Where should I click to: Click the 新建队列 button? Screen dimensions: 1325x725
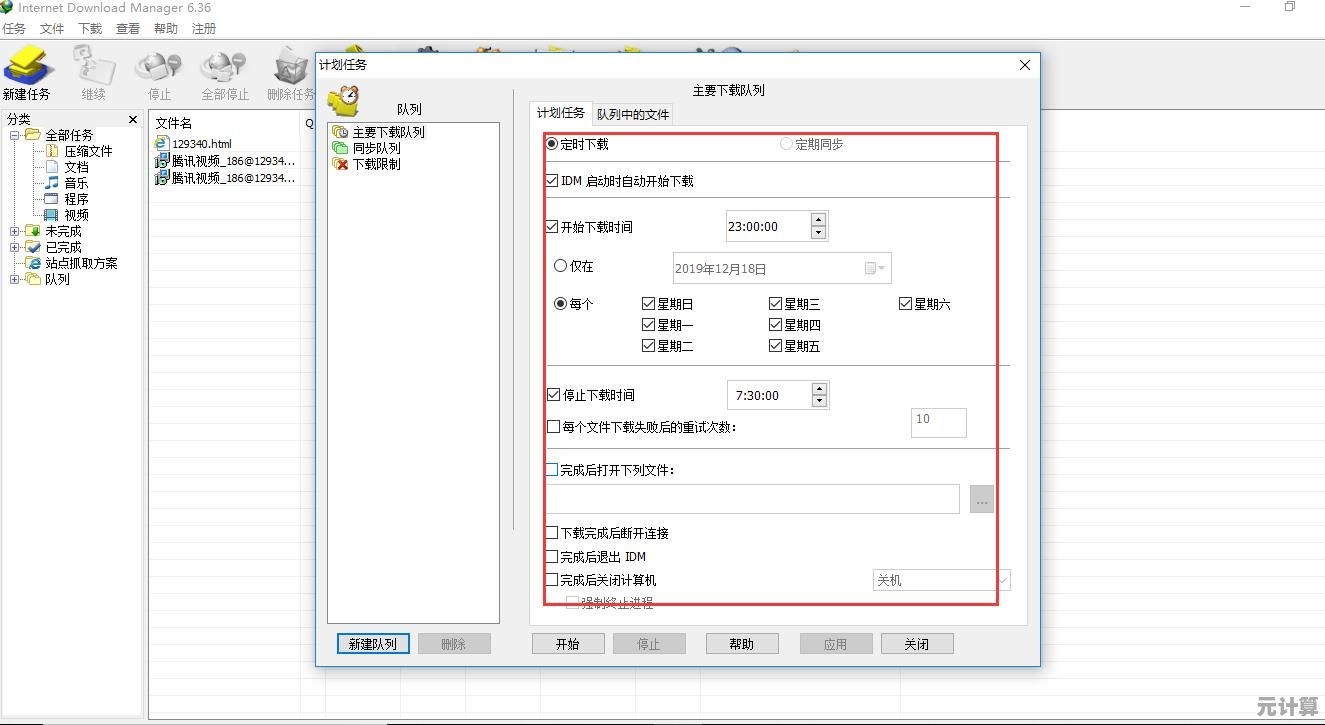point(372,644)
